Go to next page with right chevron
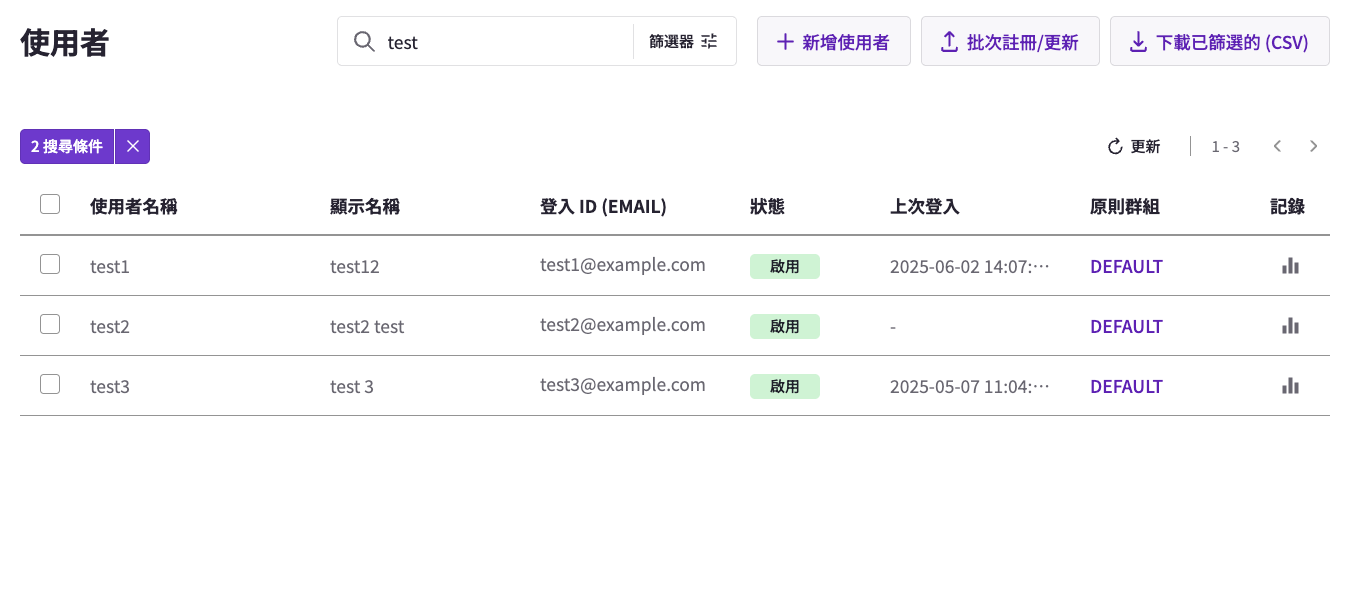 tap(1314, 147)
